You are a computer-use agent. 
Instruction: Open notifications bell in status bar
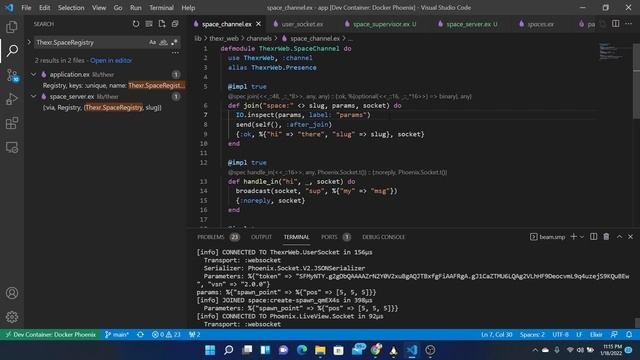(629, 335)
